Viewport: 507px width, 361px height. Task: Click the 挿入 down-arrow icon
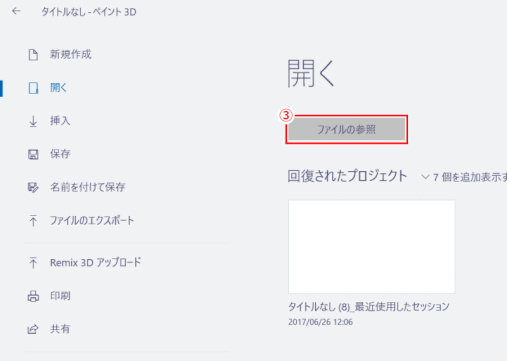(33, 121)
